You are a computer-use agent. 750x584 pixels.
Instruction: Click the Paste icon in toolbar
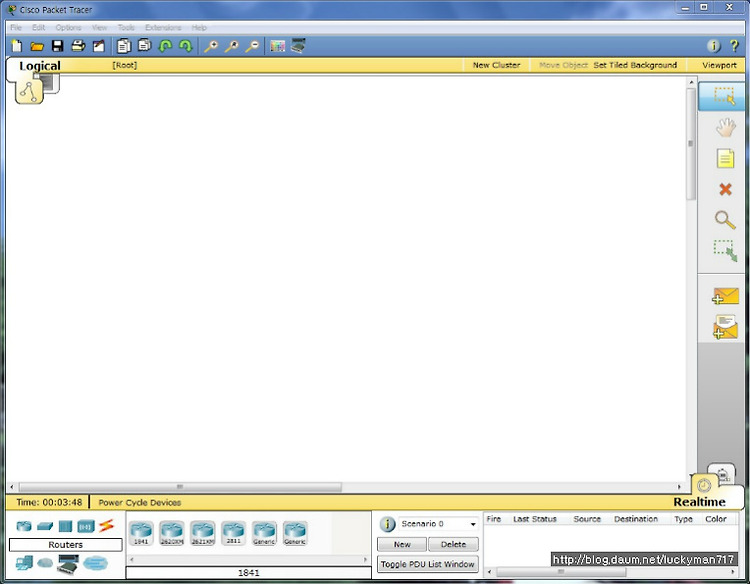(x=144, y=45)
